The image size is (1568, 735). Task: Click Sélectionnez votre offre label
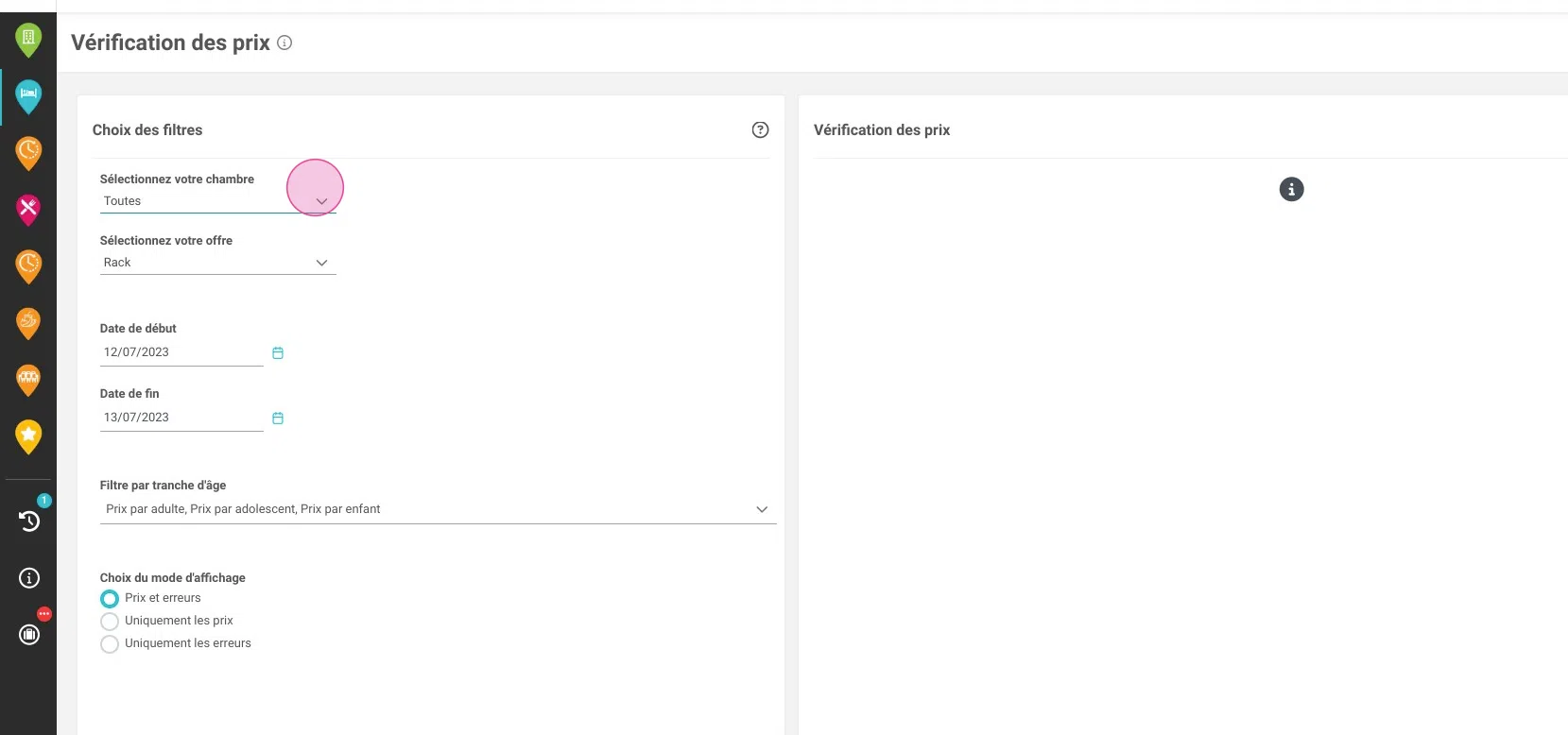[x=166, y=240]
